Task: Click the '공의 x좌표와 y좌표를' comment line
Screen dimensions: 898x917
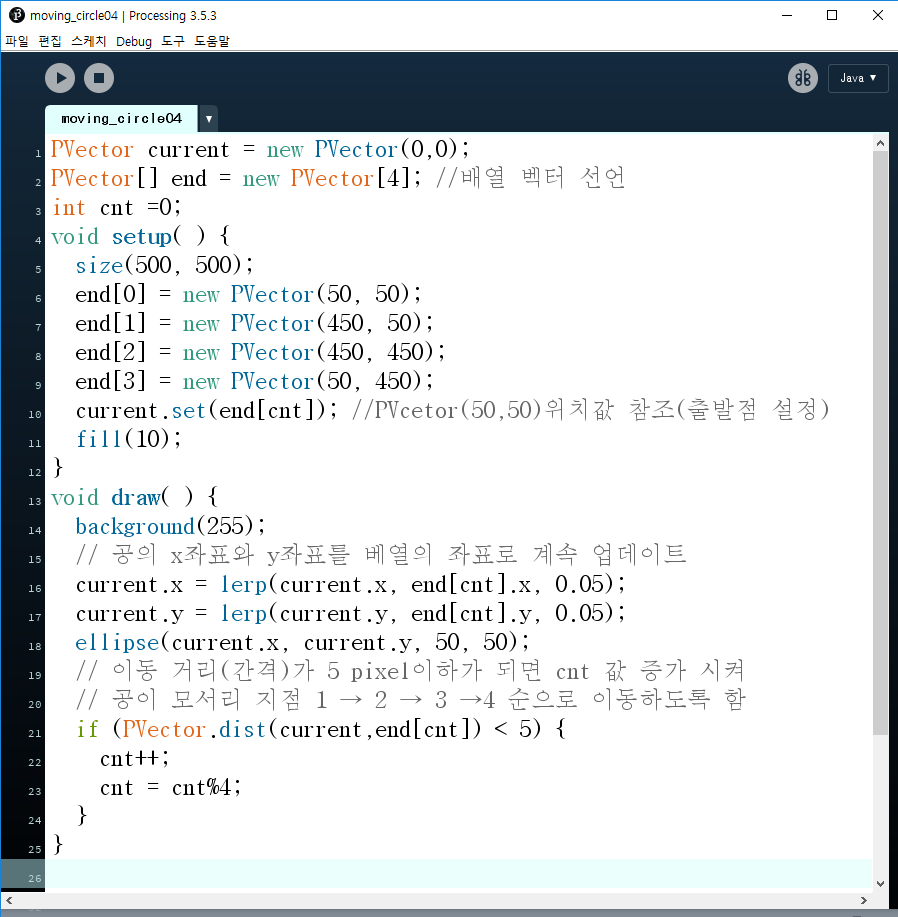Action: [381, 554]
